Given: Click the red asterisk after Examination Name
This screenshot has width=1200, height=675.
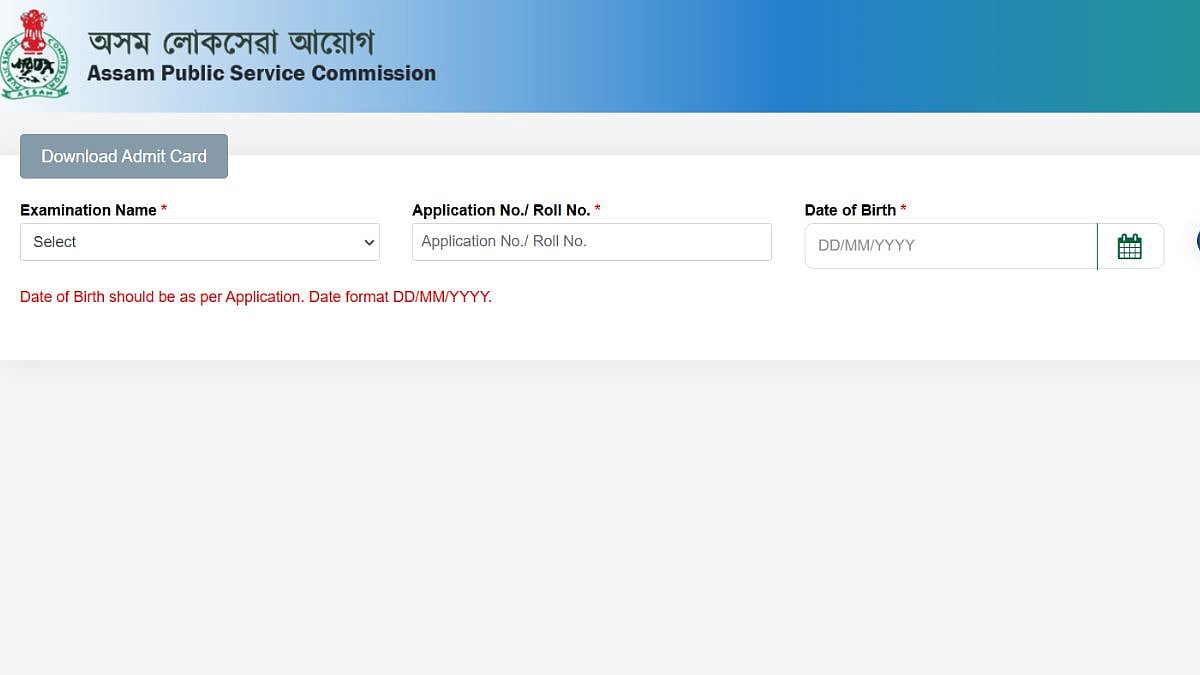Looking at the screenshot, I should pyautogui.click(x=164, y=209).
